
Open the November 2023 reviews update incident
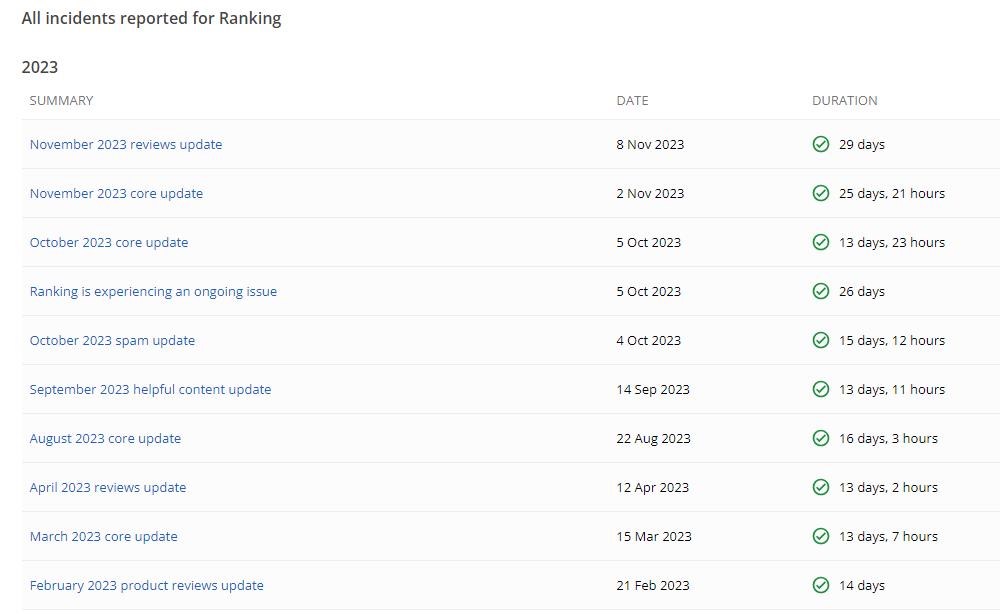(x=126, y=145)
